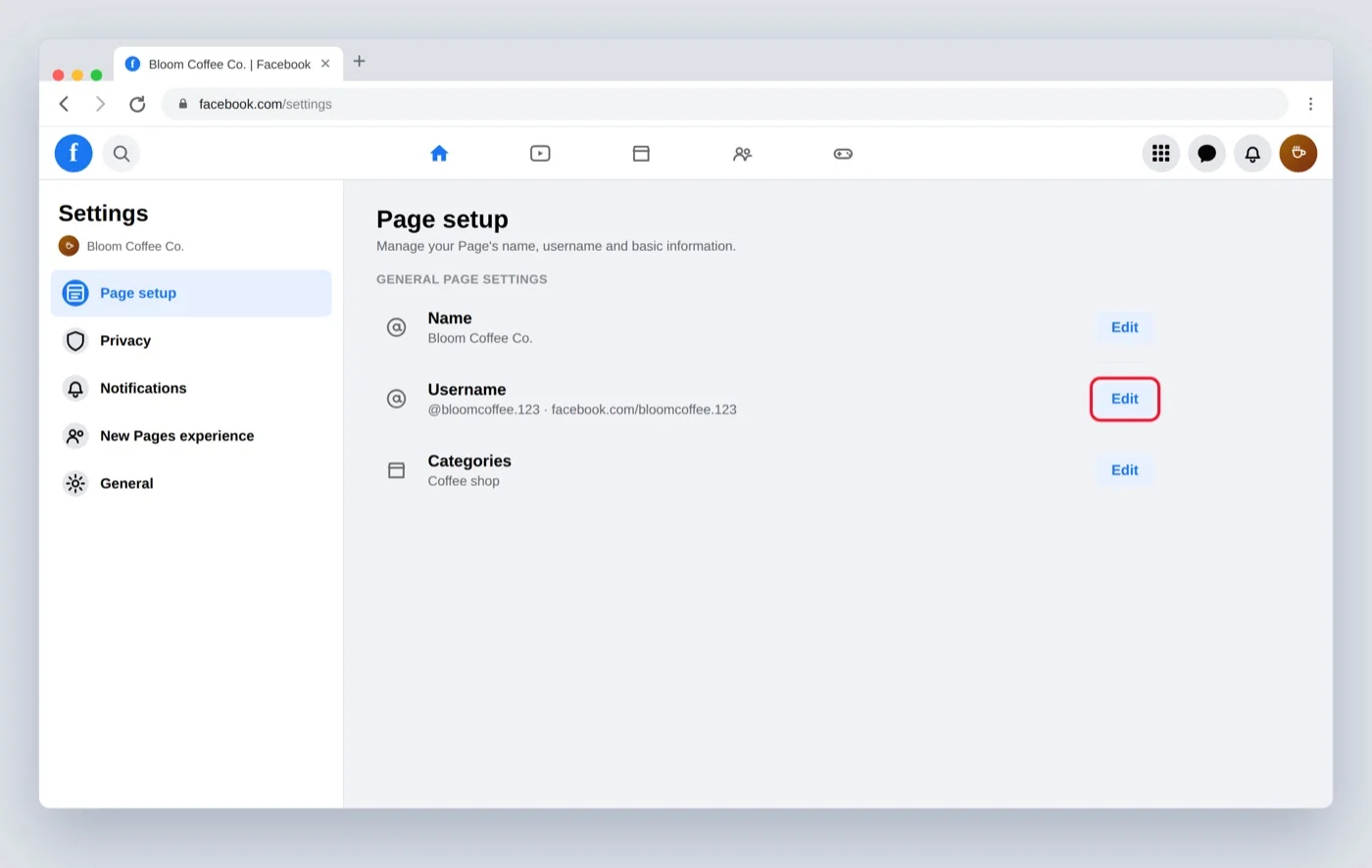Edit the page Name
This screenshot has width=1372, height=868.
(1124, 327)
